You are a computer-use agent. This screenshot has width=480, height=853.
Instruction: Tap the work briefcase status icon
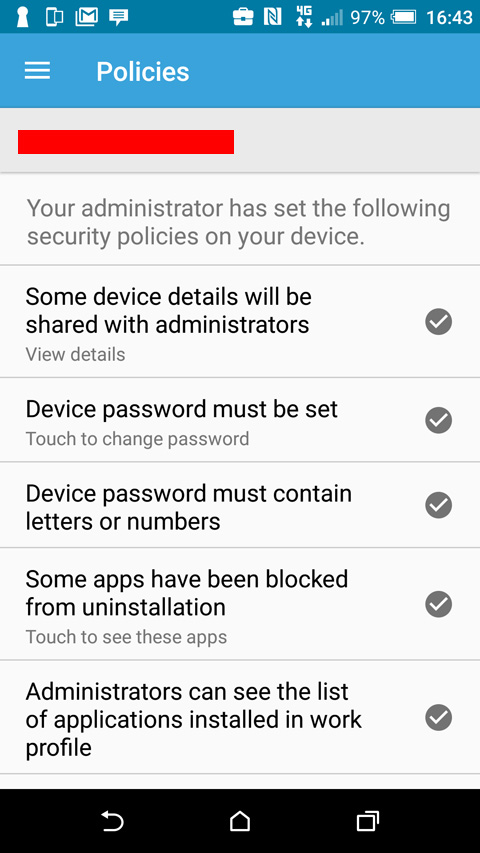coord(243,17)
